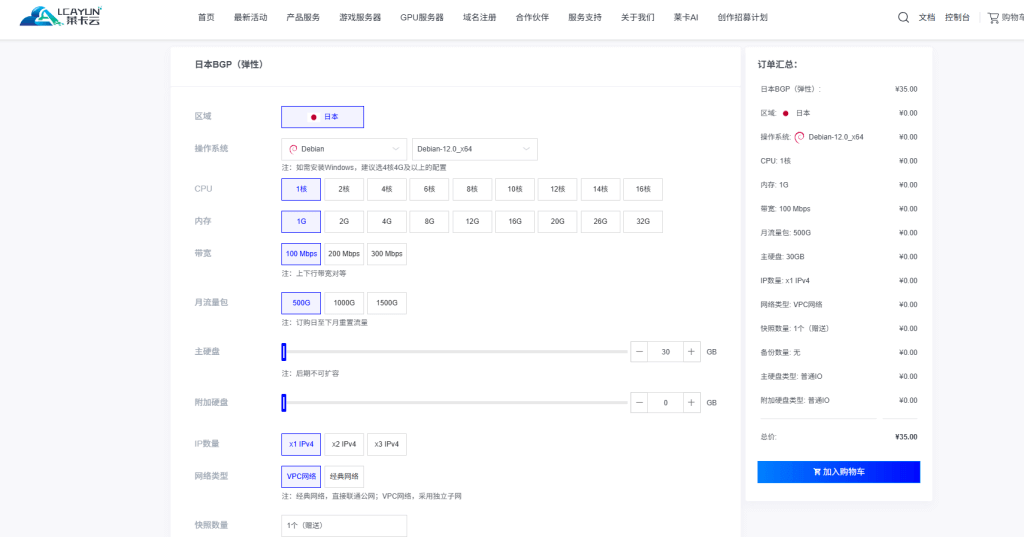Decrease additional disk size with minus button
Screen dimensions: 1024x537
(x=639, y=402)
